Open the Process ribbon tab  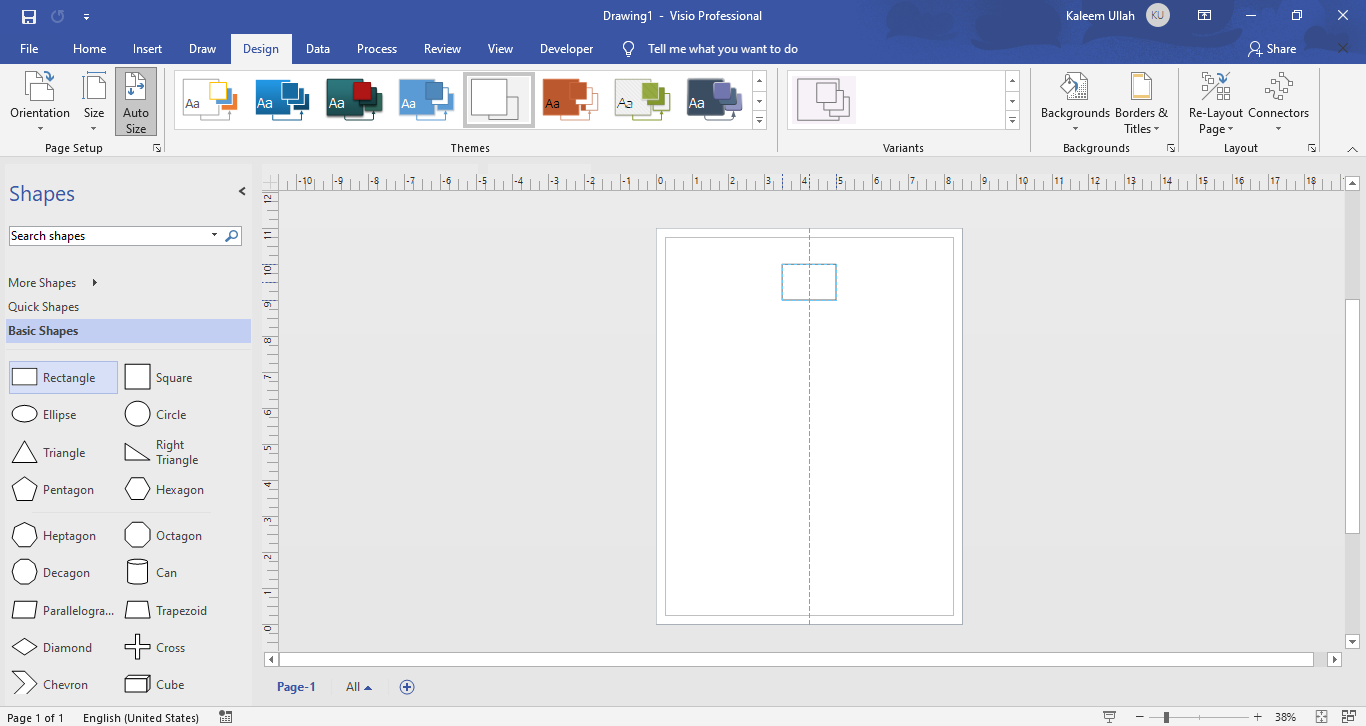[377, 48]
